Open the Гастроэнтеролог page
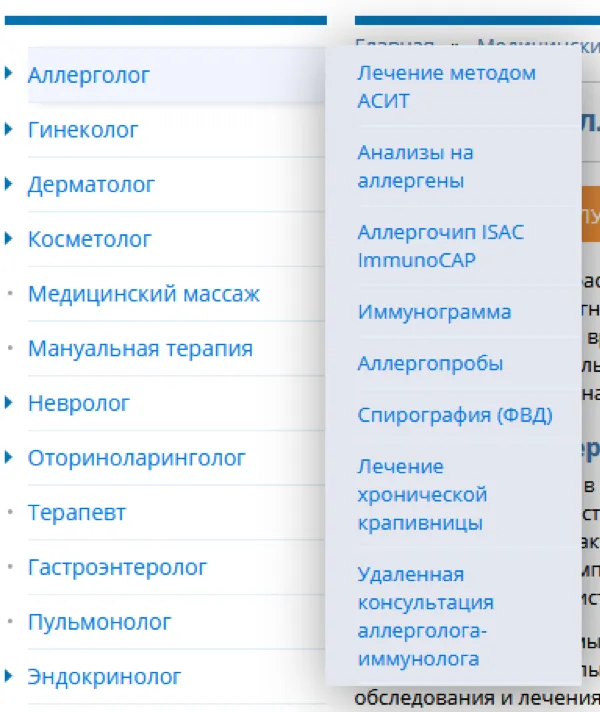This screenshot has width=600, height=712. pyautogui.click(x=117, y=567)
